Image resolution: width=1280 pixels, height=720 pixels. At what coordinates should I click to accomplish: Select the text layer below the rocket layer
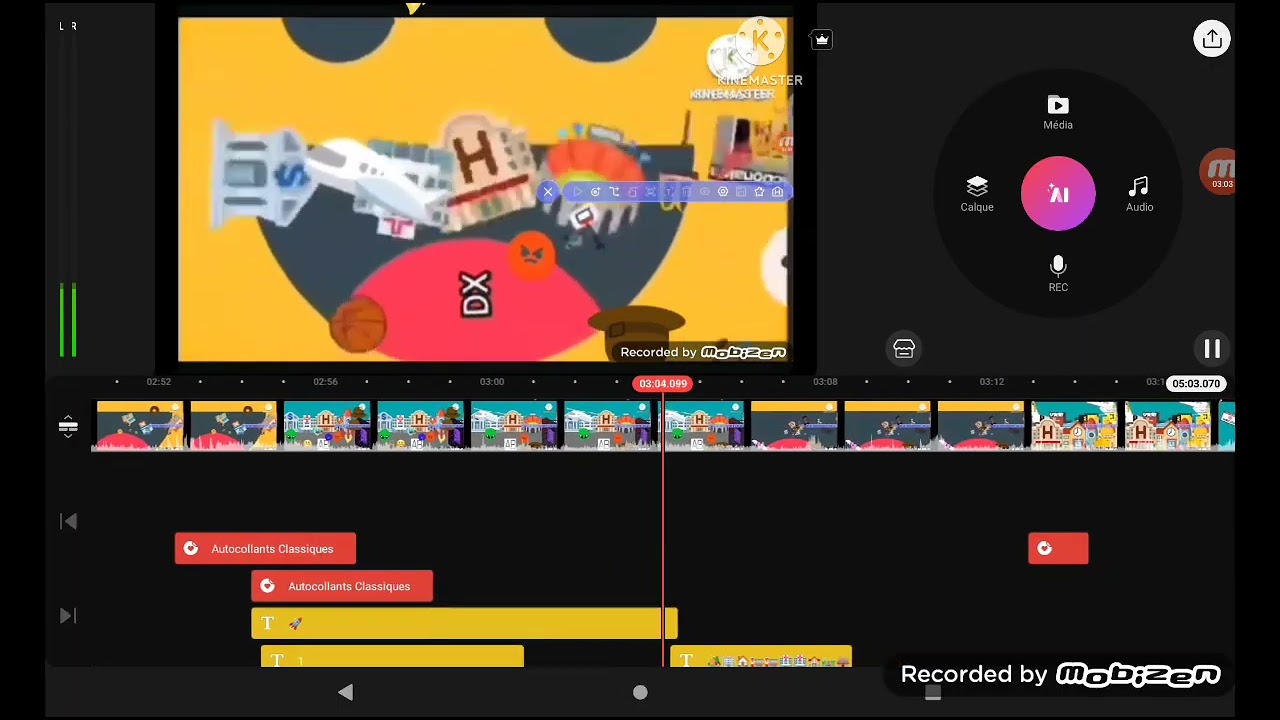[392, 657]
